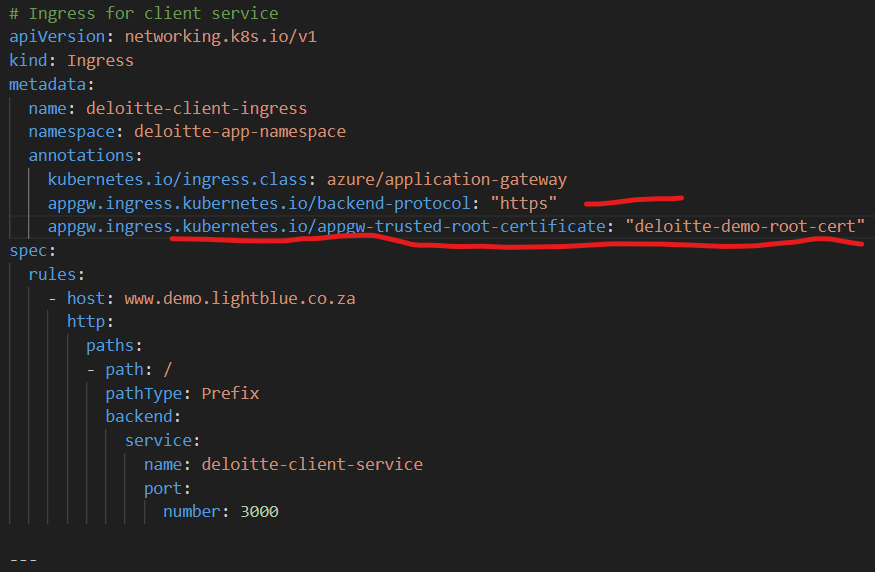
Task: Click the 'http:' key
Action: (x=90, y=321)
